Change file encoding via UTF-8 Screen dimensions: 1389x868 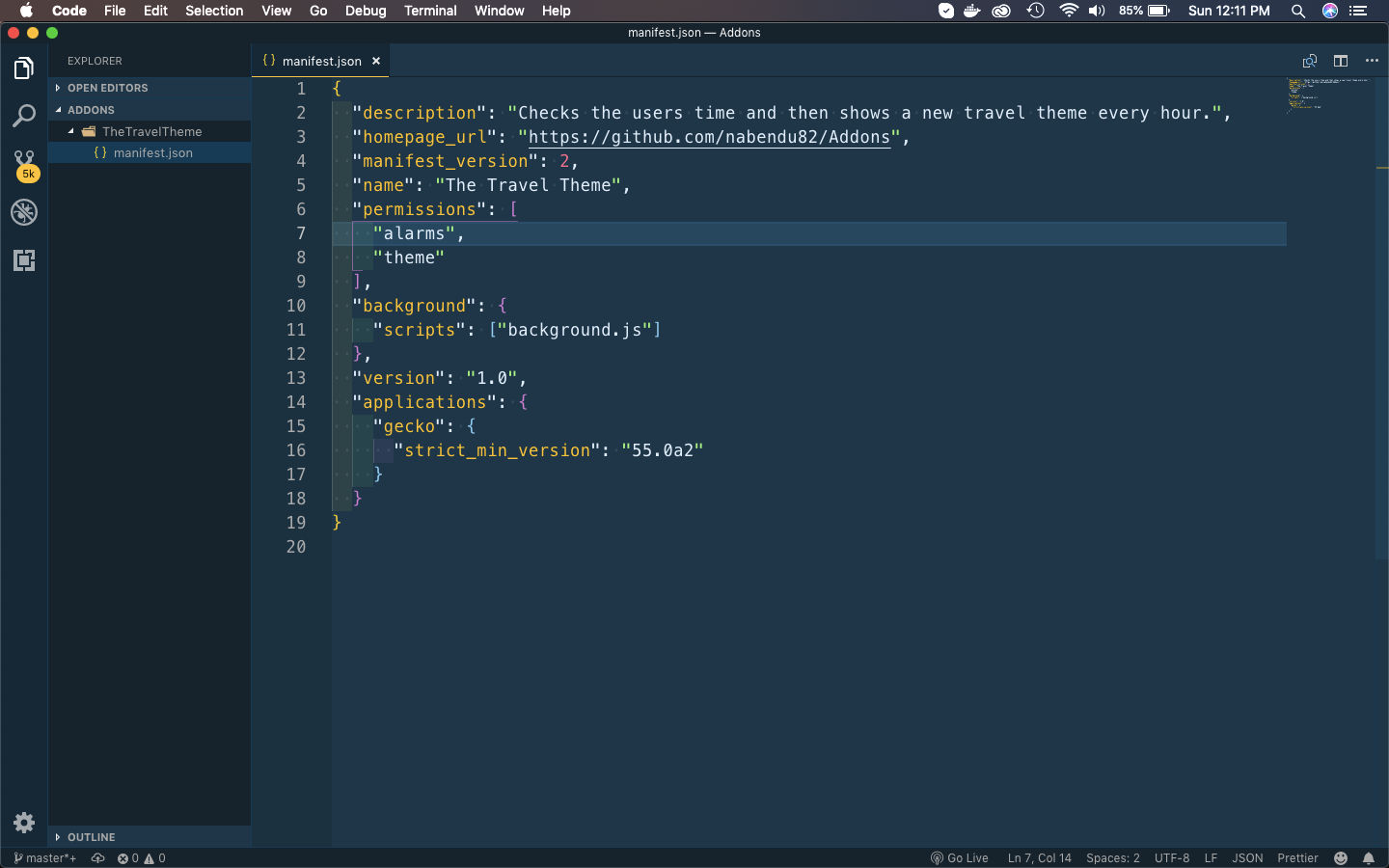tap(1172, 858)
